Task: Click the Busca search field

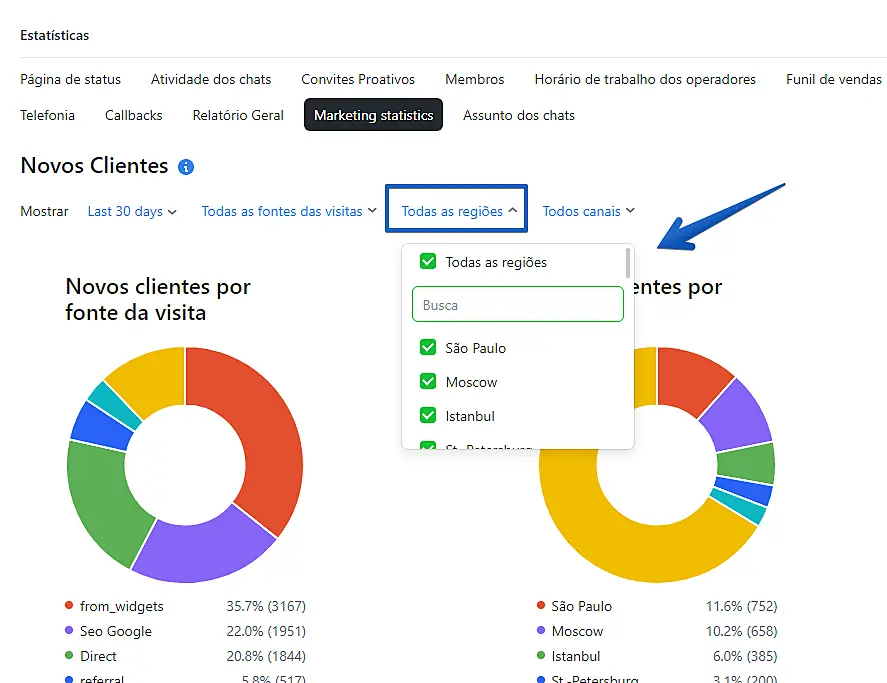Action: tap(517, 305)
